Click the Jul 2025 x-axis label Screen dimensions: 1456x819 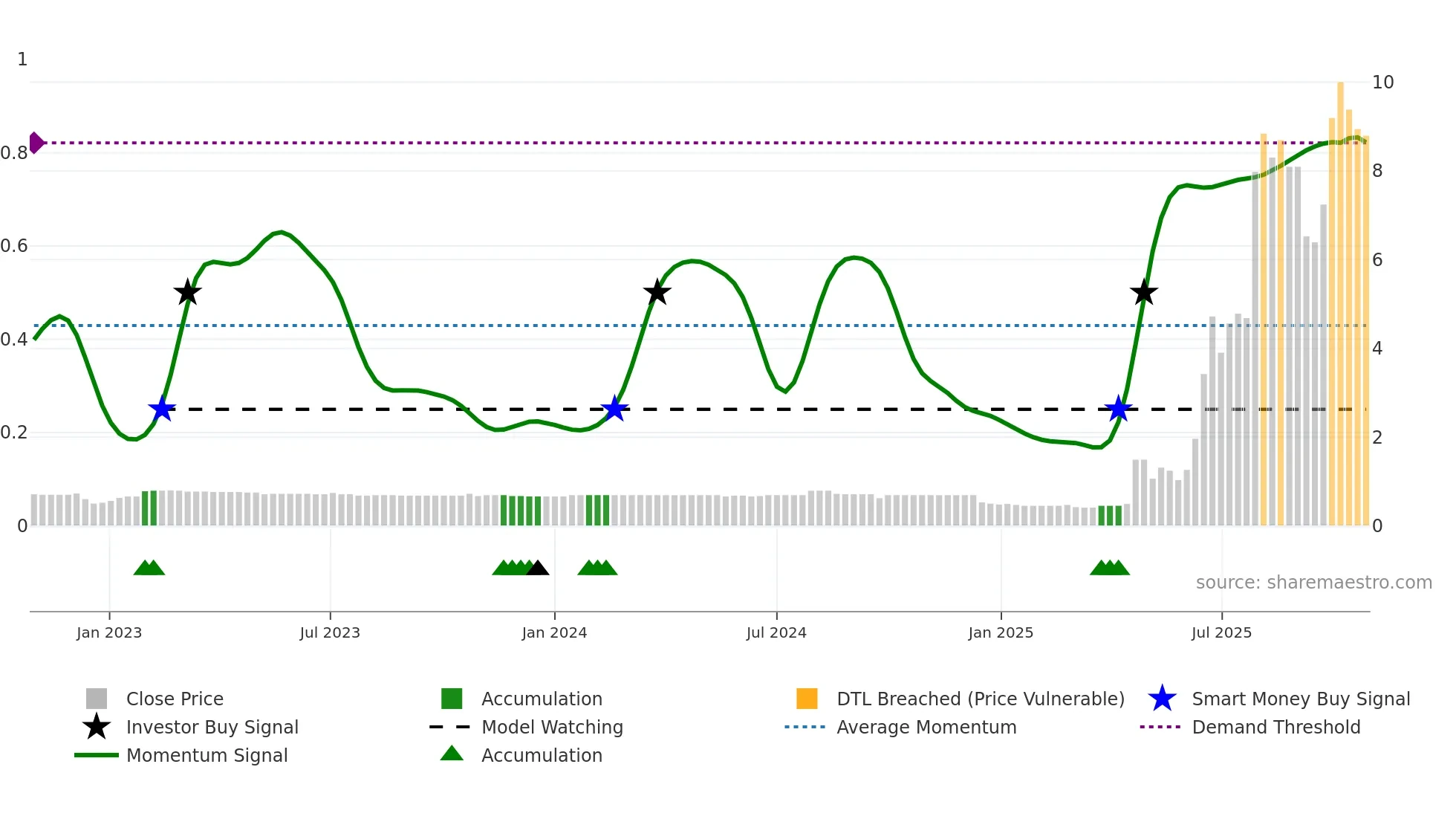1221,632
